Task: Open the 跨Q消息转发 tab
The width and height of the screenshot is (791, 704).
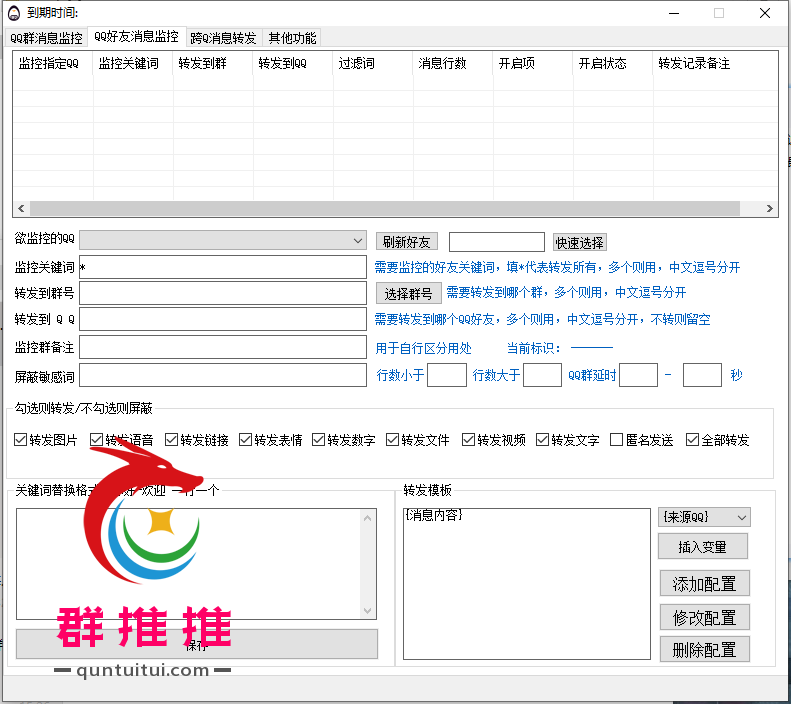Action: 223,38
